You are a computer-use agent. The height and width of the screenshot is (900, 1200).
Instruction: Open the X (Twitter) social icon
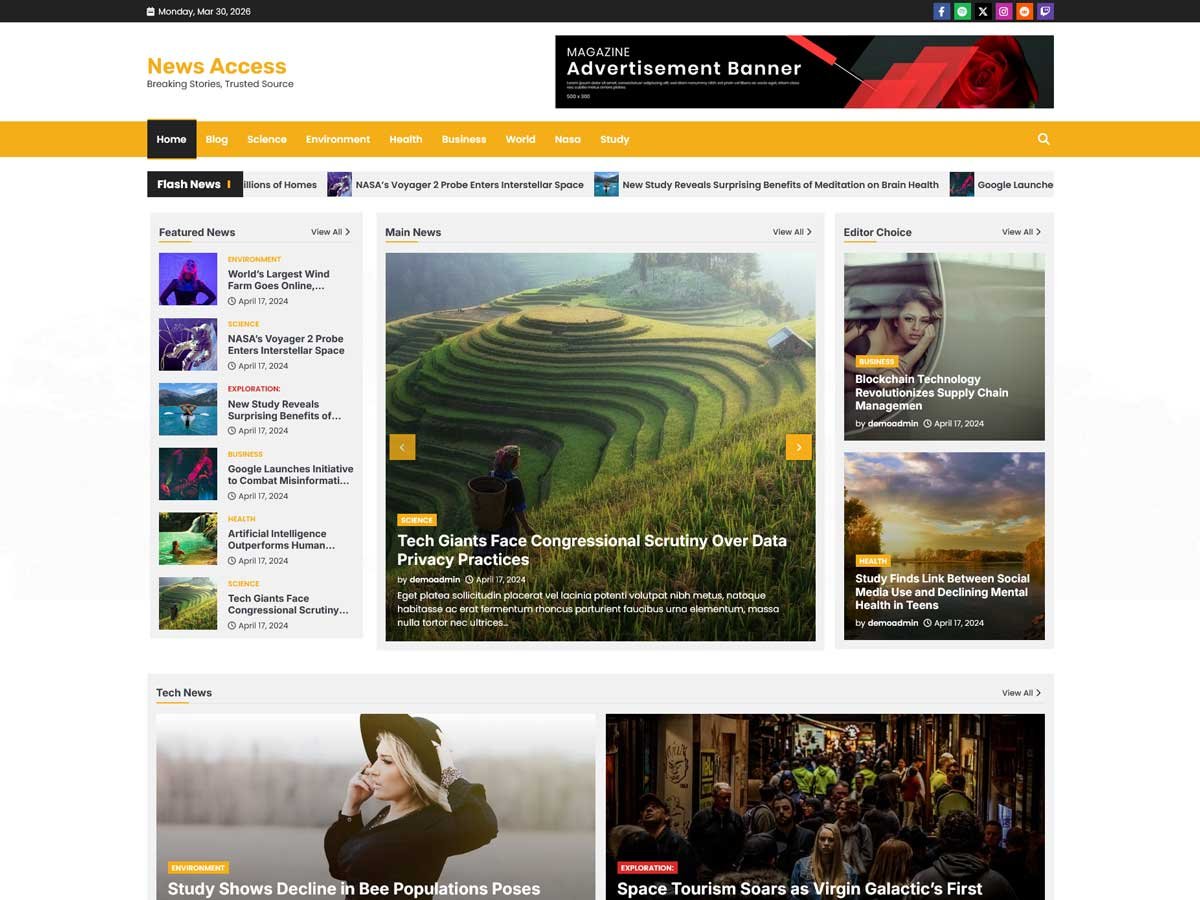983,12
